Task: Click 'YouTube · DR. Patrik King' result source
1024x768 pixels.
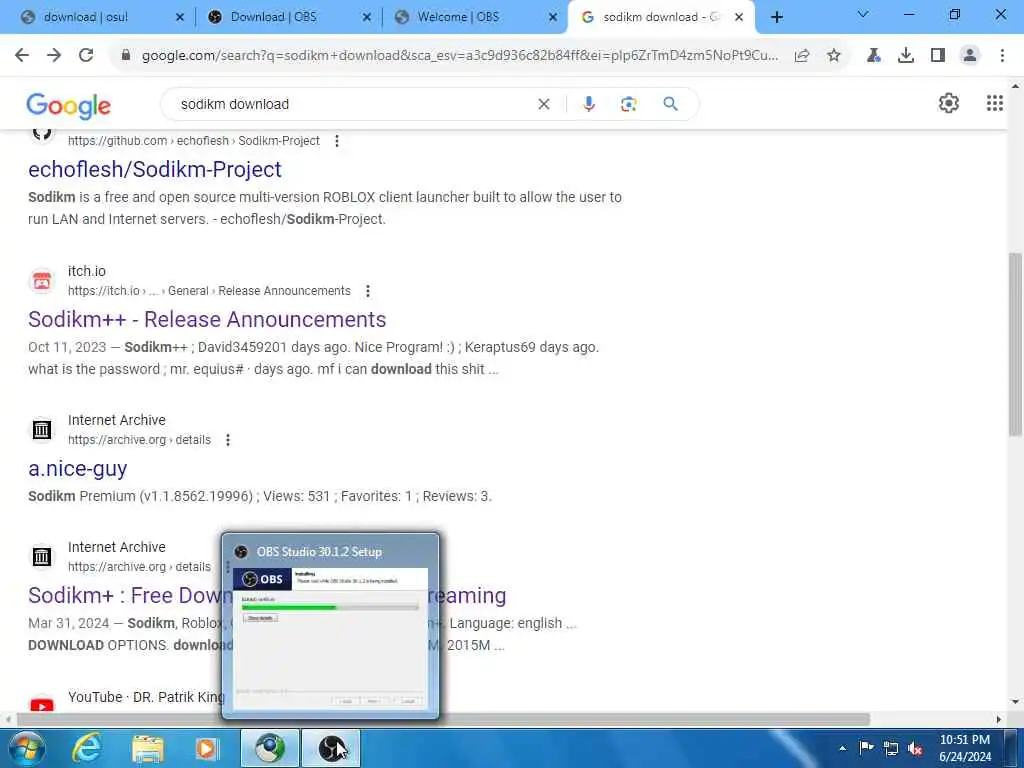Action: pyautogui.click(x=146, y=697)
